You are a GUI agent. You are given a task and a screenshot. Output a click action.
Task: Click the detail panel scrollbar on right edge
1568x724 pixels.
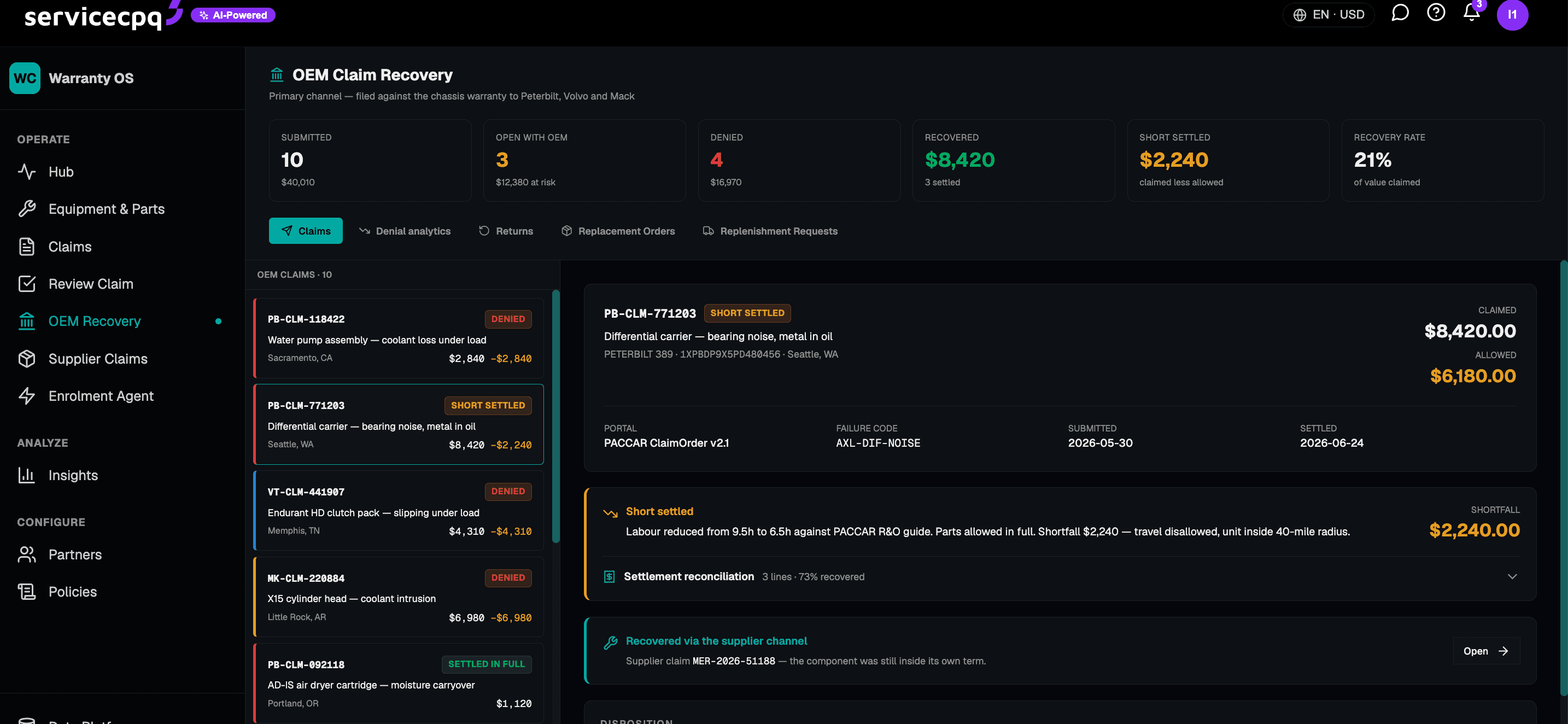click(1564, 478)
